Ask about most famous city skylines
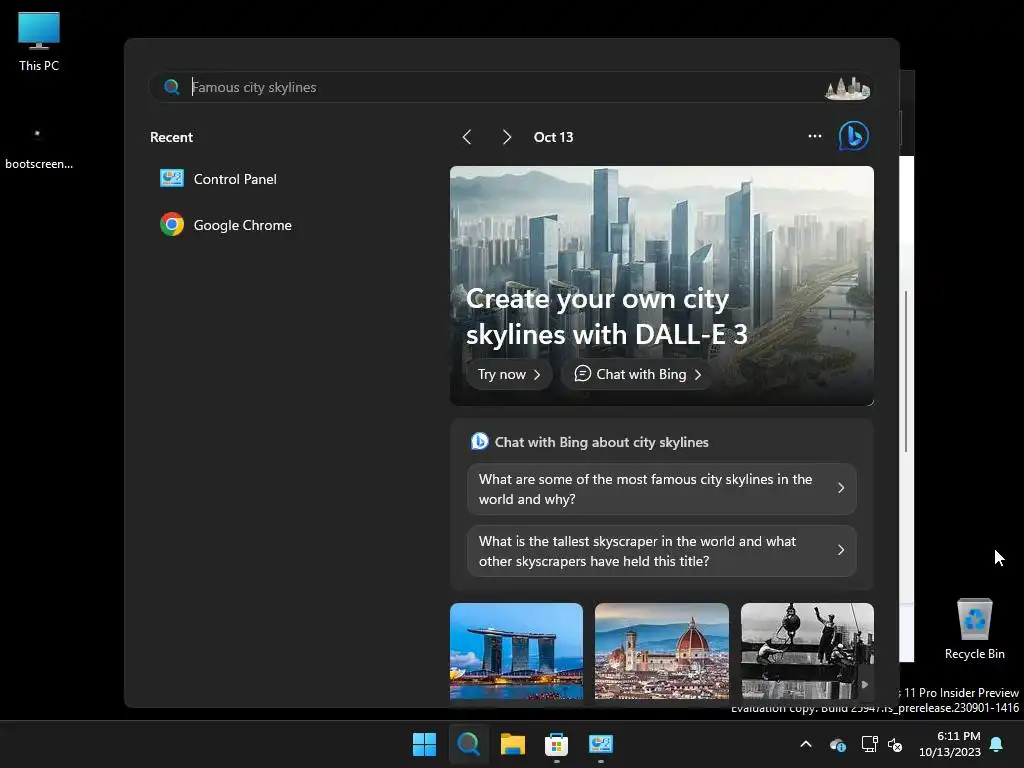Image resolution: width=1024 pixels, height=768 pixels. [662, 489]
